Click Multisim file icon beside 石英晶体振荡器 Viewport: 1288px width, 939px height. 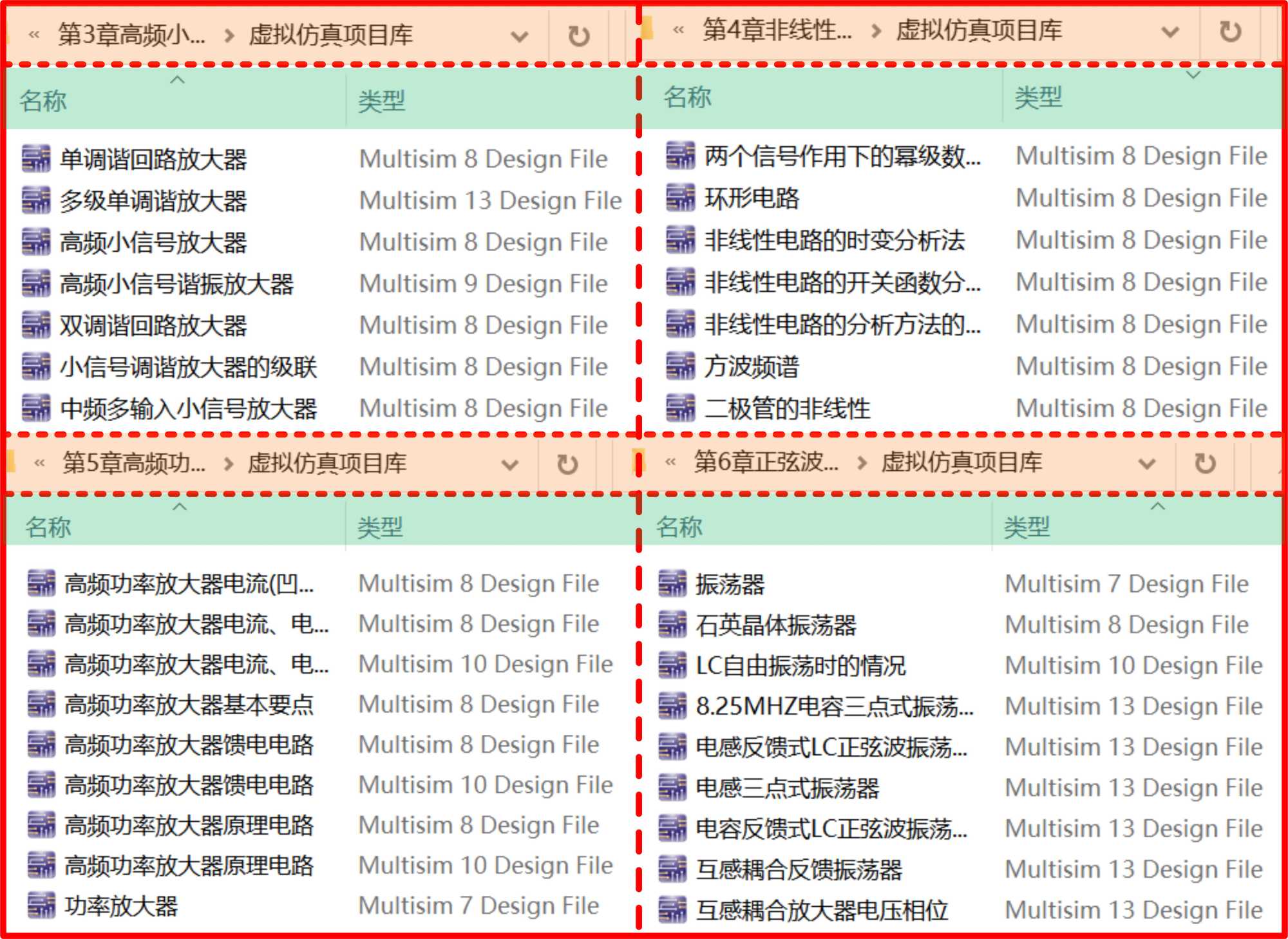(x=672, y=625)
